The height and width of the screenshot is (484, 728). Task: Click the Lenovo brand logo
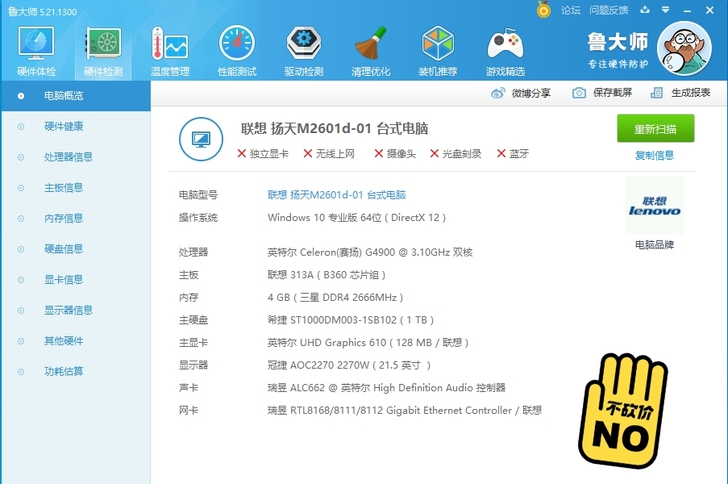654,206
